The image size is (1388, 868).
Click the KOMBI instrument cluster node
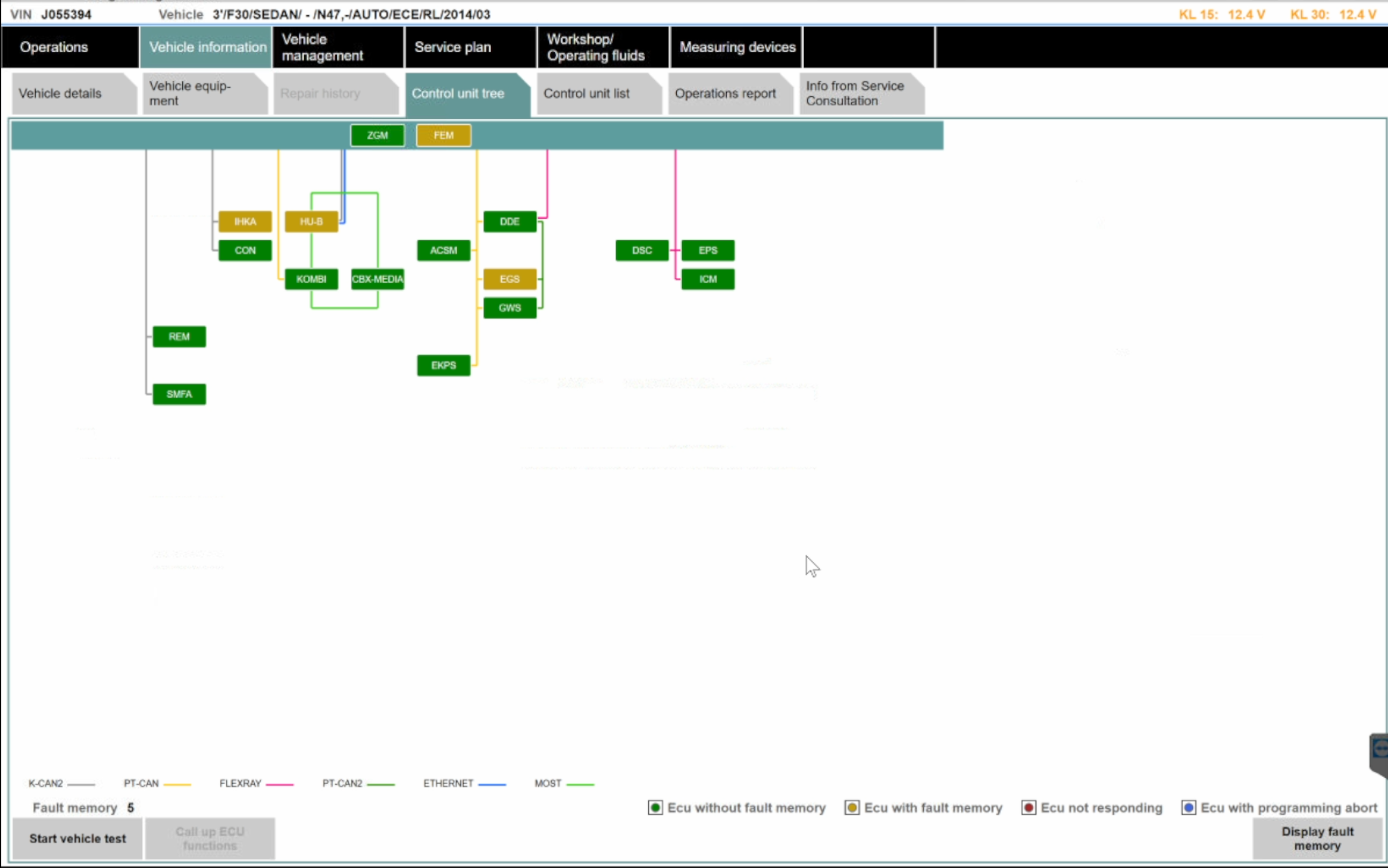pyautogui.click(x=311, y=279)
